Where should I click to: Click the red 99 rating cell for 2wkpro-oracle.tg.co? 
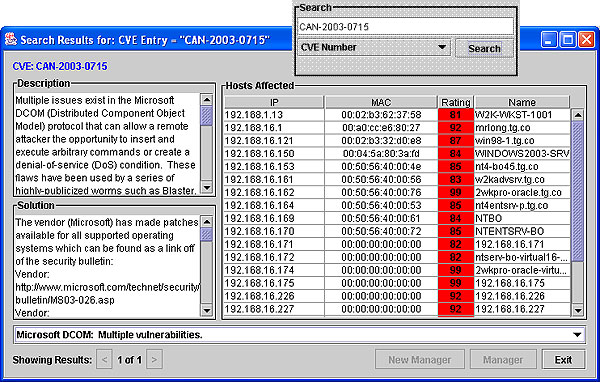[x=456, y=193]
